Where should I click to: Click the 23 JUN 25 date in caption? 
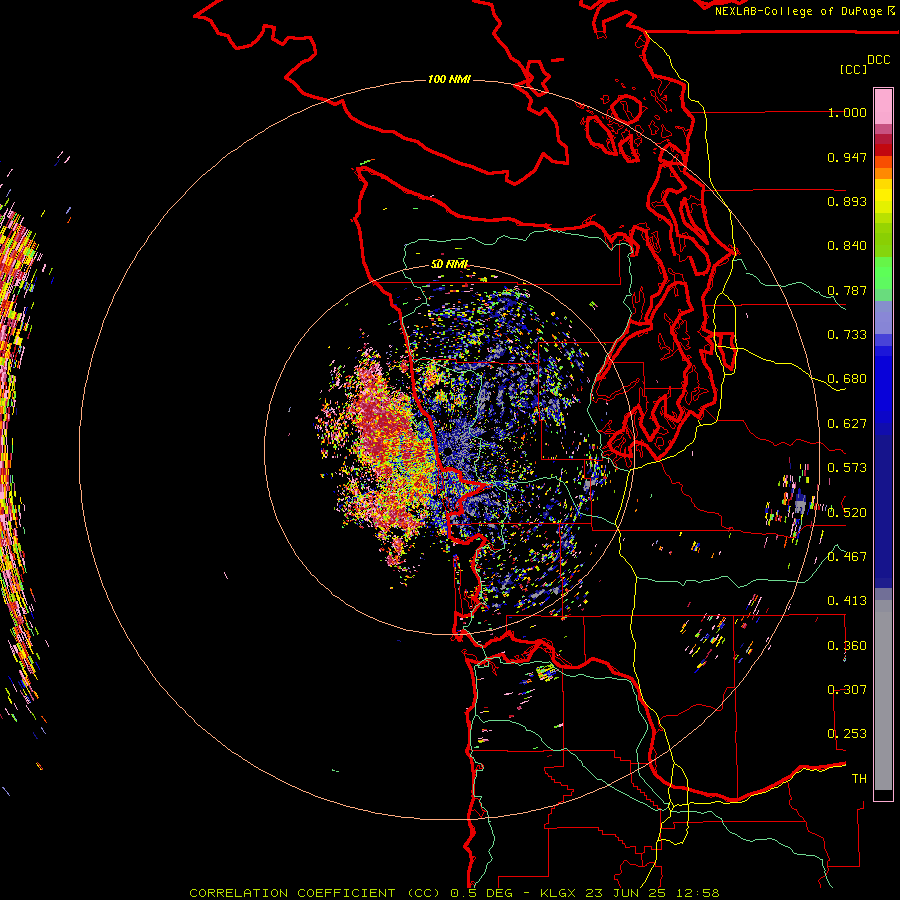pyautogui.click(x=627, y=893)
